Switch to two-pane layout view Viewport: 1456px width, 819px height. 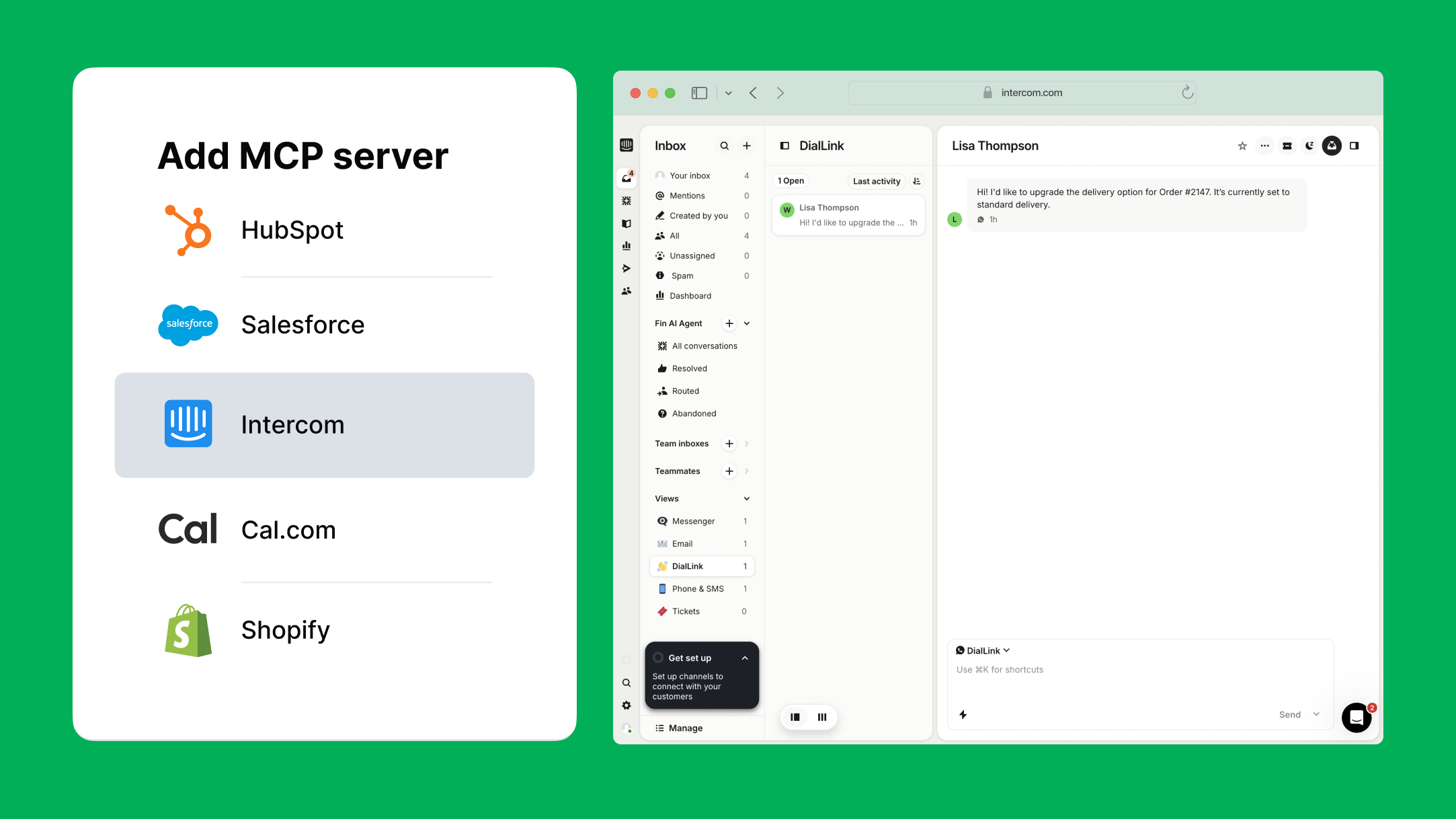(795, 717)
